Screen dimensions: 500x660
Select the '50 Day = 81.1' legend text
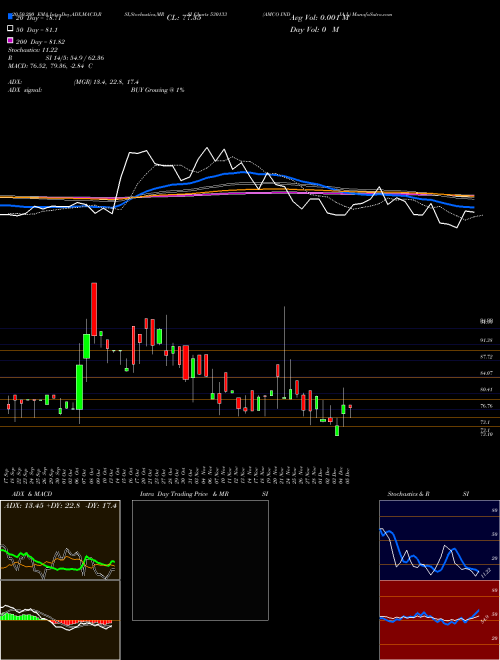[36, 30]
